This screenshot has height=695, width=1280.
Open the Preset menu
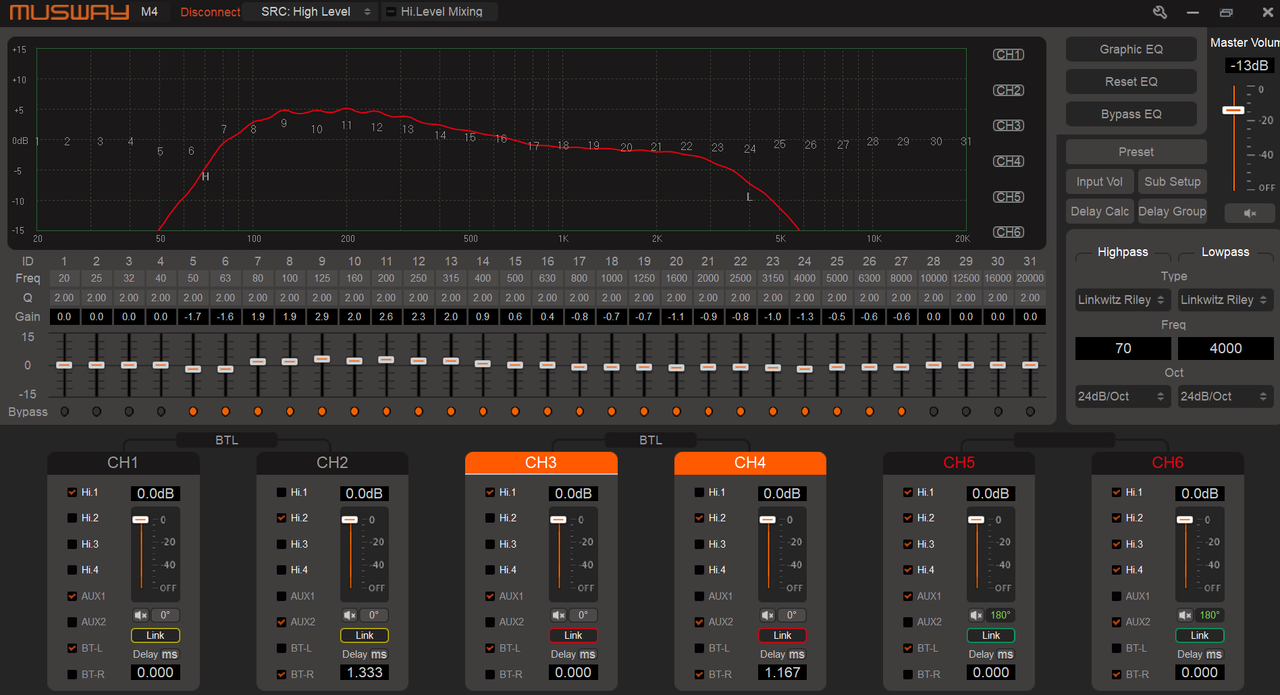coord(1136,152)
